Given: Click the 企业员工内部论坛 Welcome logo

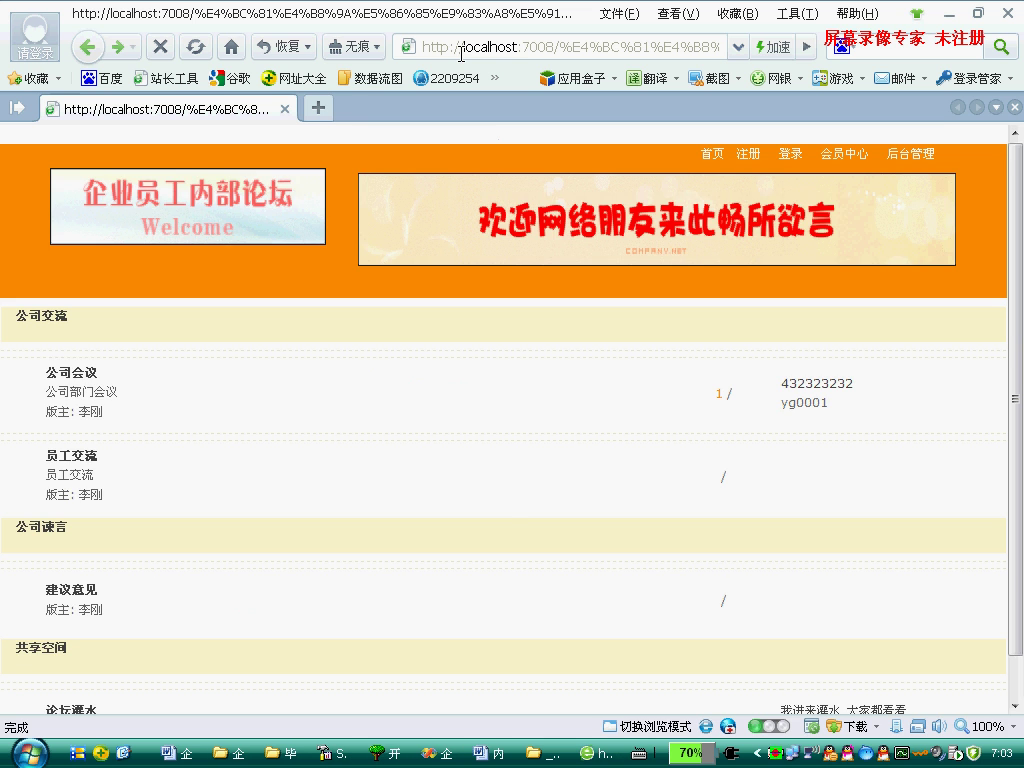Looking at the screenshot, I should point(188,206).
